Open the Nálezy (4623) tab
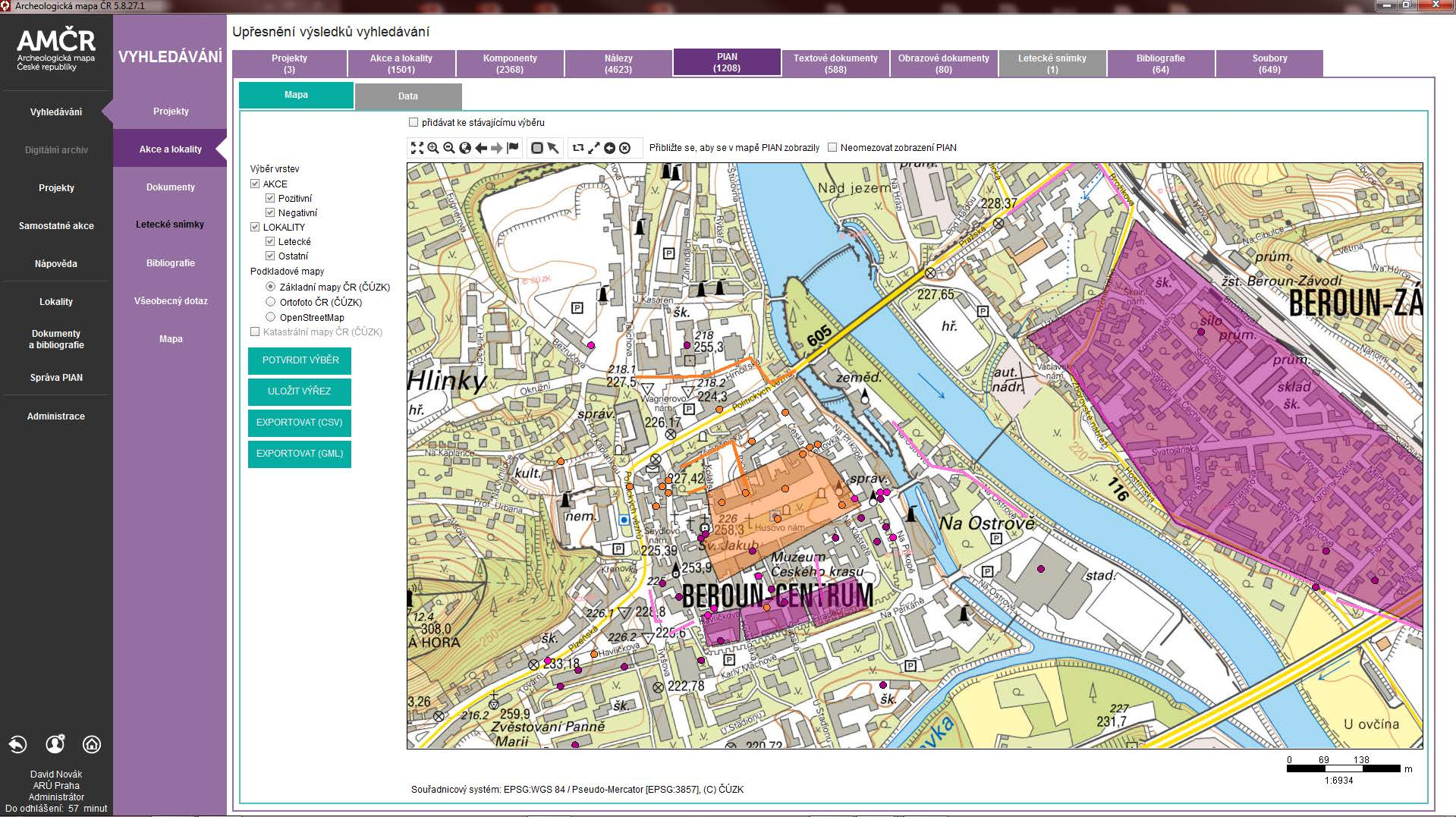The width and height of the screenshot is (1456, 817). [618, 64]
